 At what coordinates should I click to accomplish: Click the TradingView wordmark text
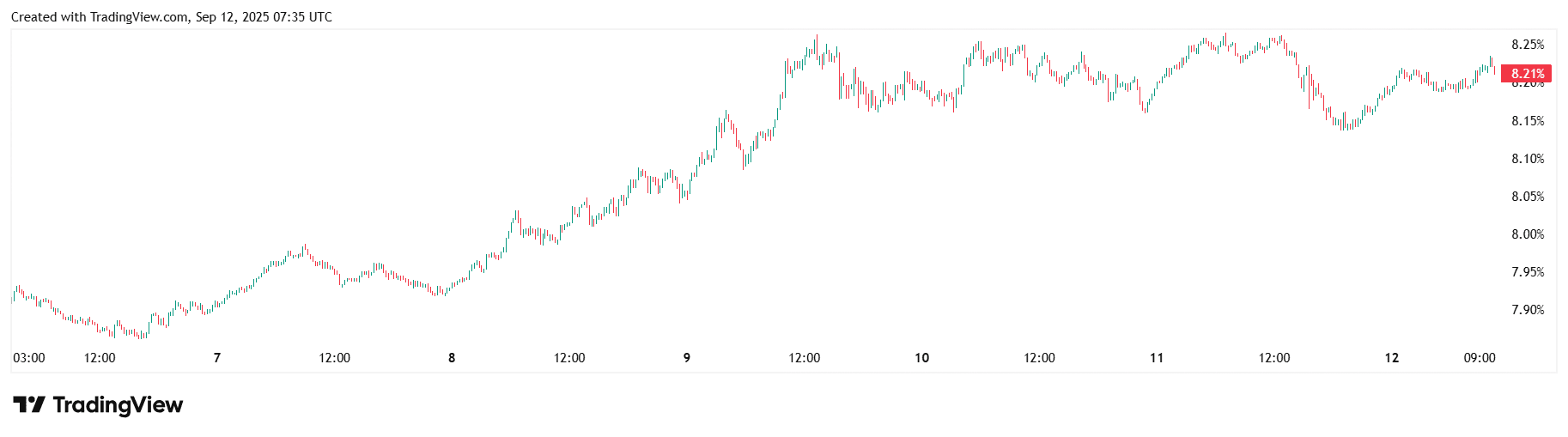coord(118,404)
